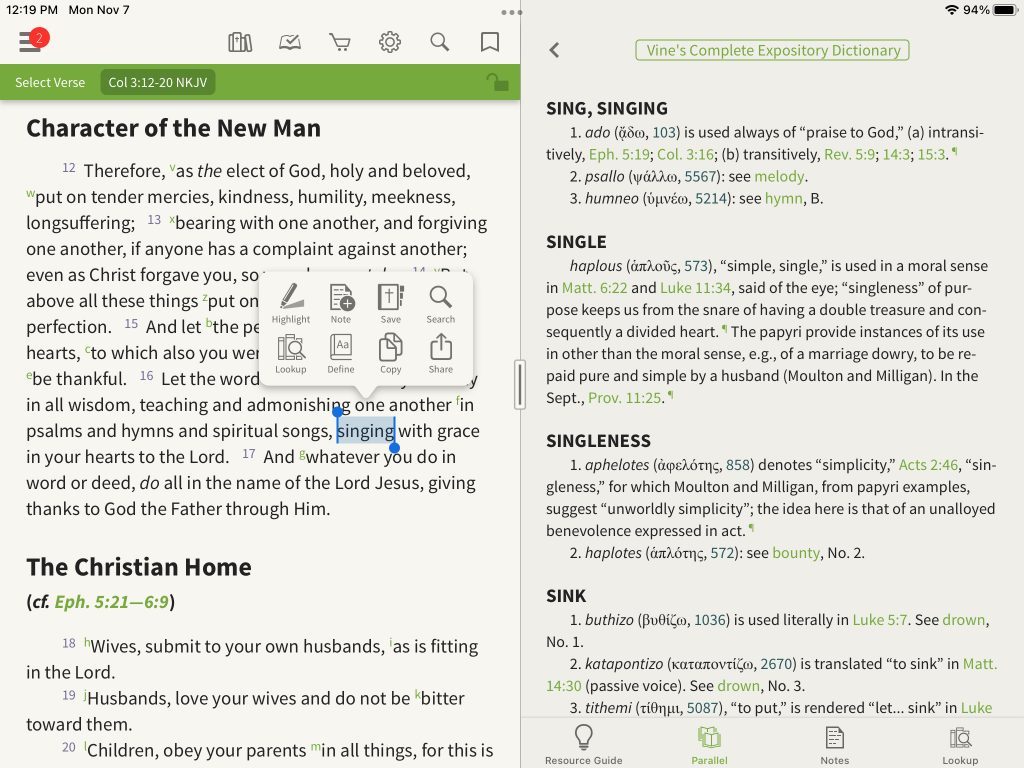Viewport: 1024px width, 768px height.
Task: Open the Eph. 5:19 reference link
Action: [x=619, y=154]
